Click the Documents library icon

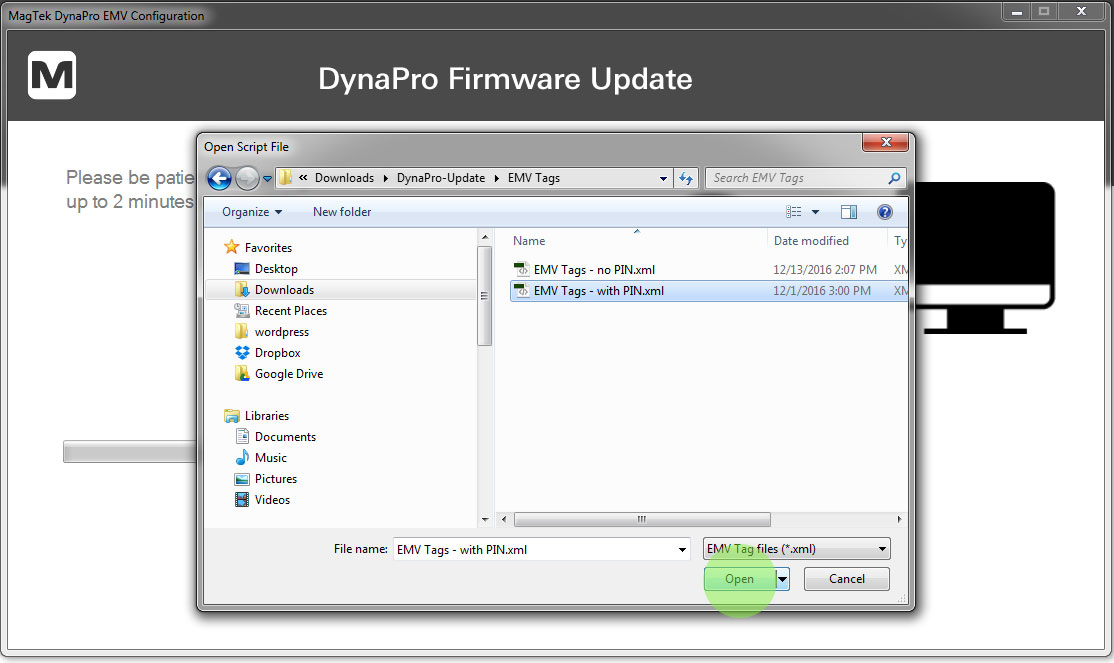242,436
